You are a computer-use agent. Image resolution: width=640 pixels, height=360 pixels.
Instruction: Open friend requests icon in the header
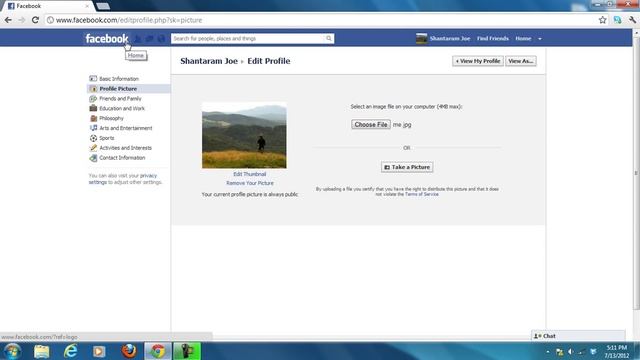(138, 38)
